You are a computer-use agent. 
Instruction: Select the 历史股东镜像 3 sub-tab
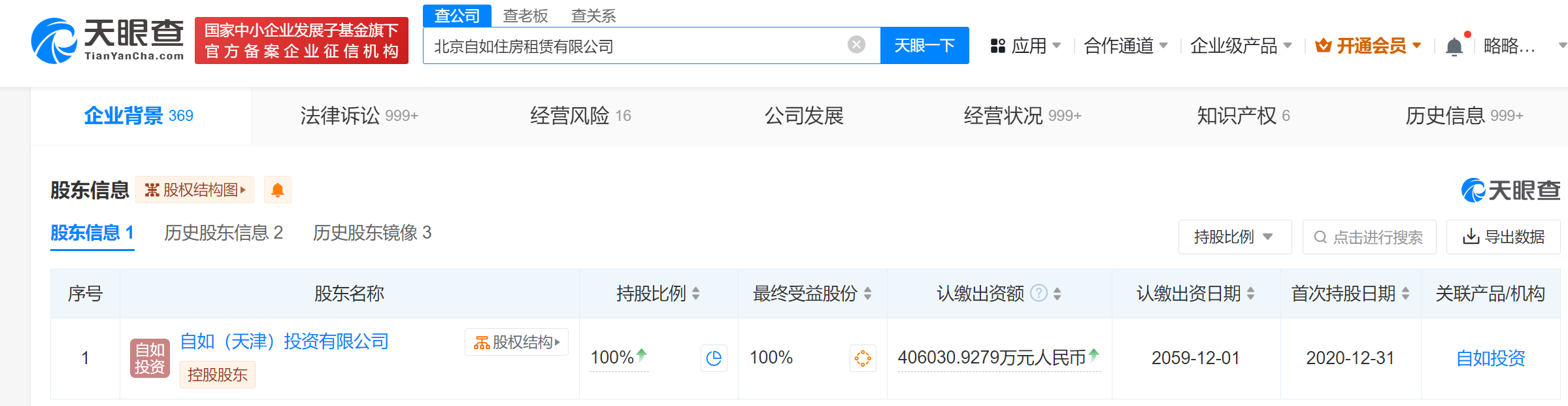[x=372, y=233]
